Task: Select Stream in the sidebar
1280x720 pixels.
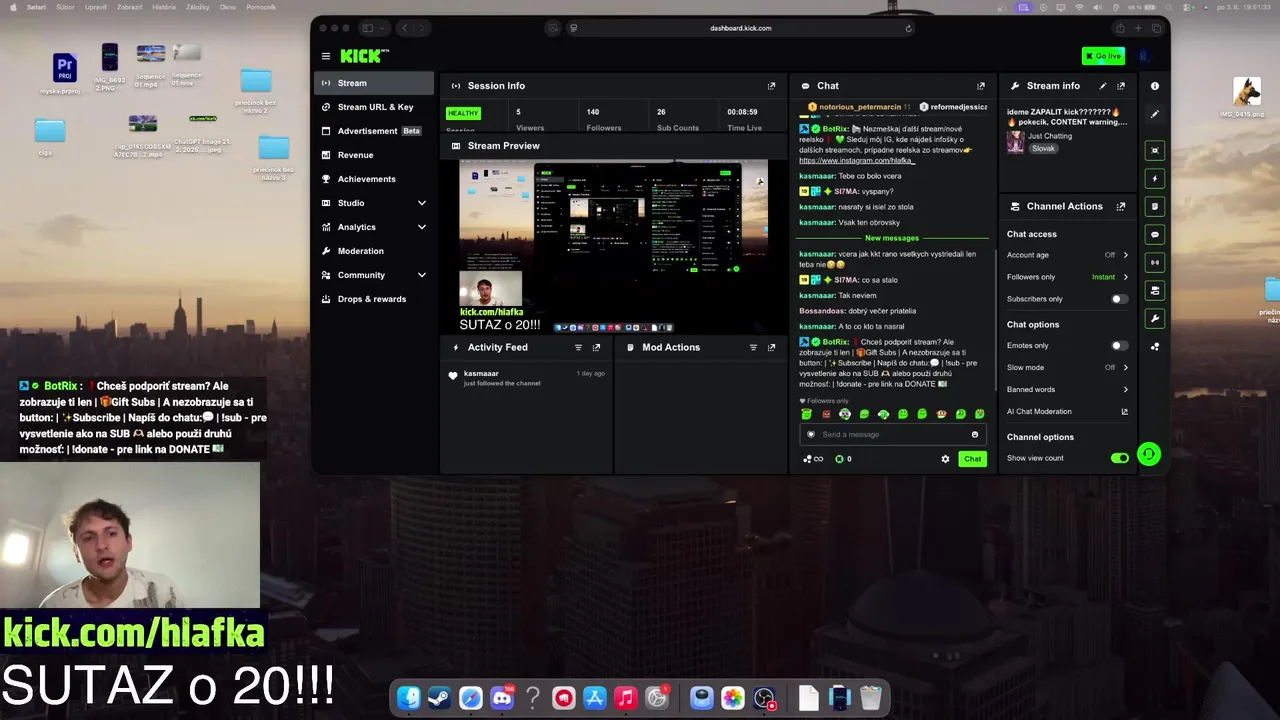Action: point(374,83)
